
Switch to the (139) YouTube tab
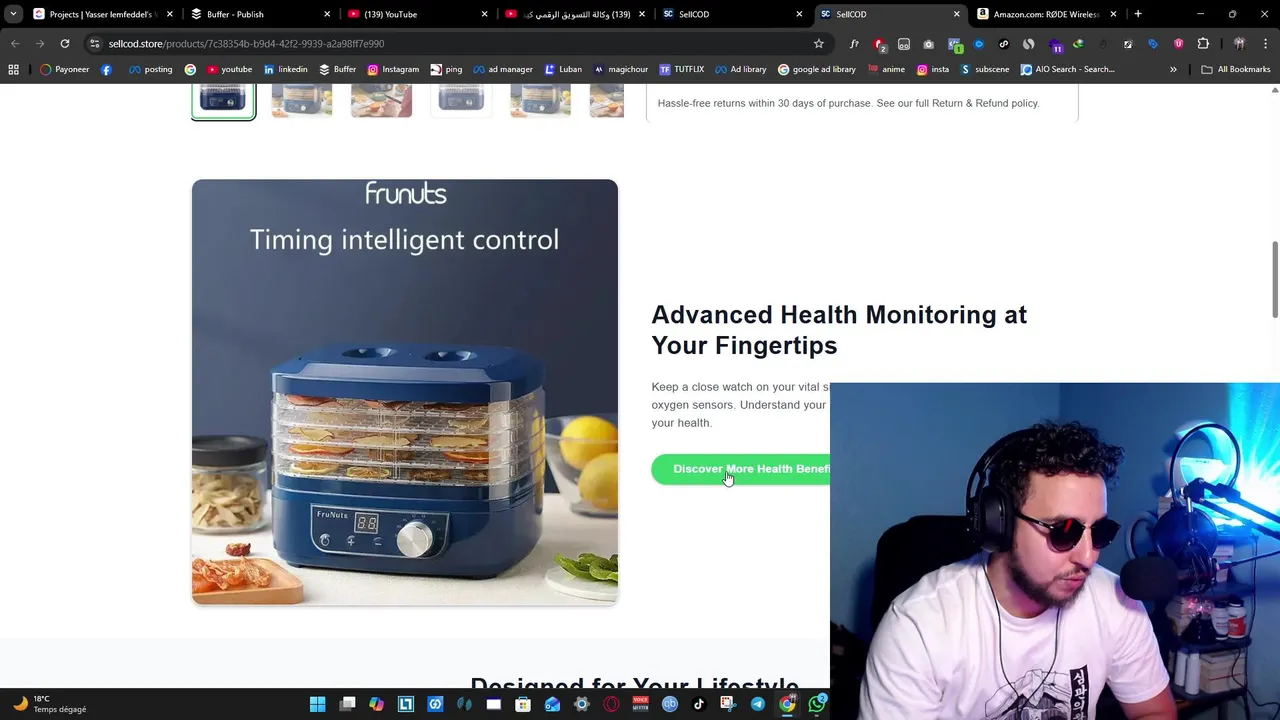(417, 14)
